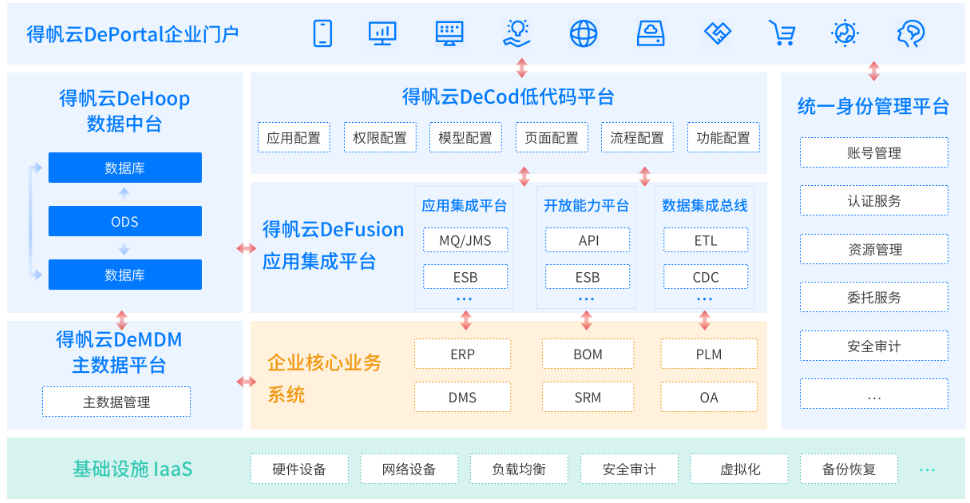Click the 网络设备 box
Screen dimensions: 970x503
tap(409, 469)
